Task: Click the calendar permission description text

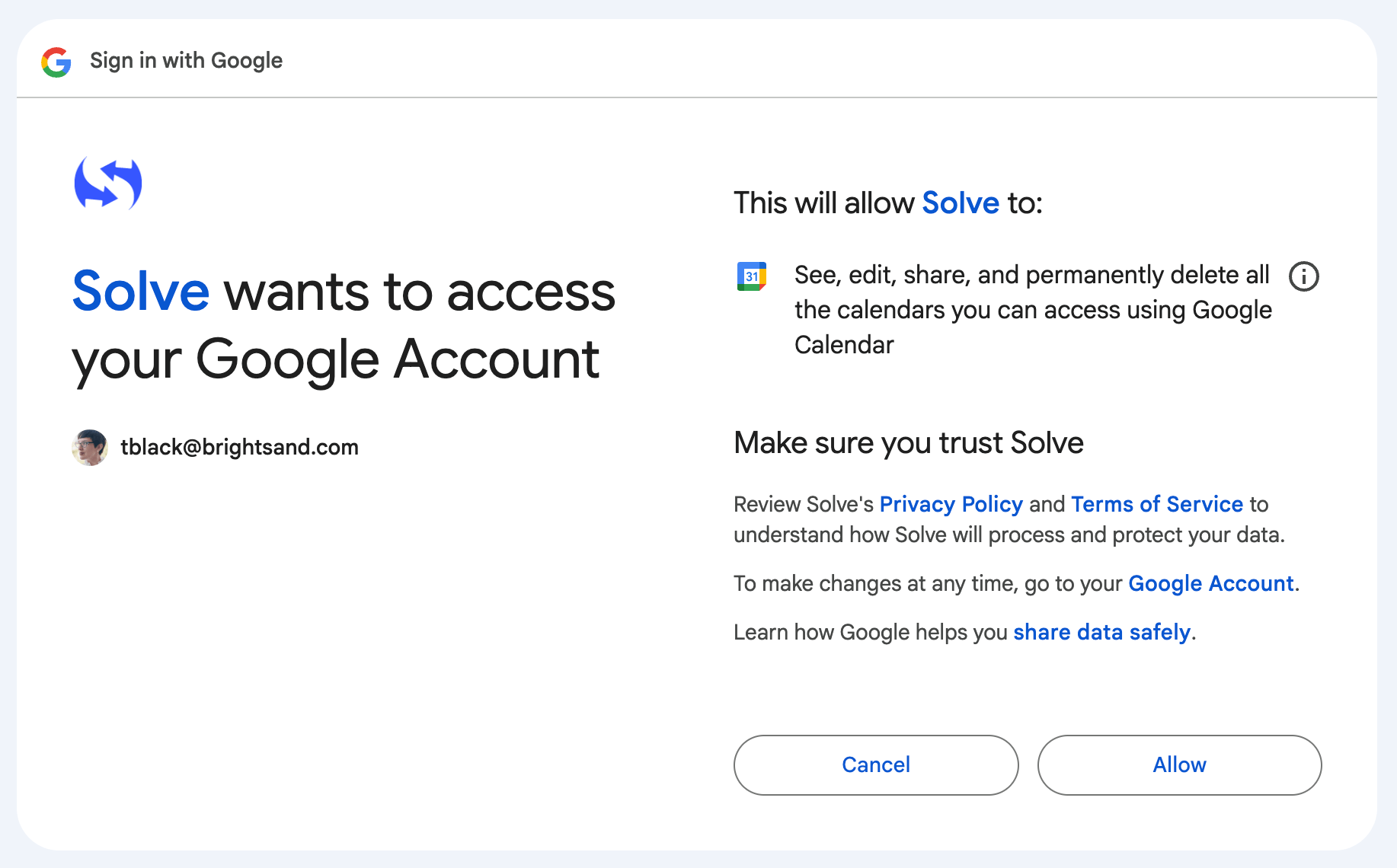Action: tap(1032, 310)
